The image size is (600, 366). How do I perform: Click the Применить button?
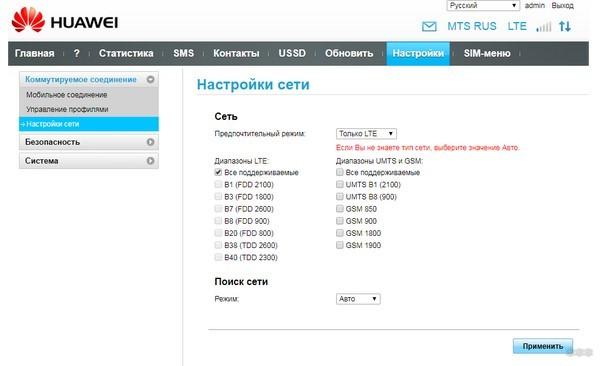coord(543,346)
